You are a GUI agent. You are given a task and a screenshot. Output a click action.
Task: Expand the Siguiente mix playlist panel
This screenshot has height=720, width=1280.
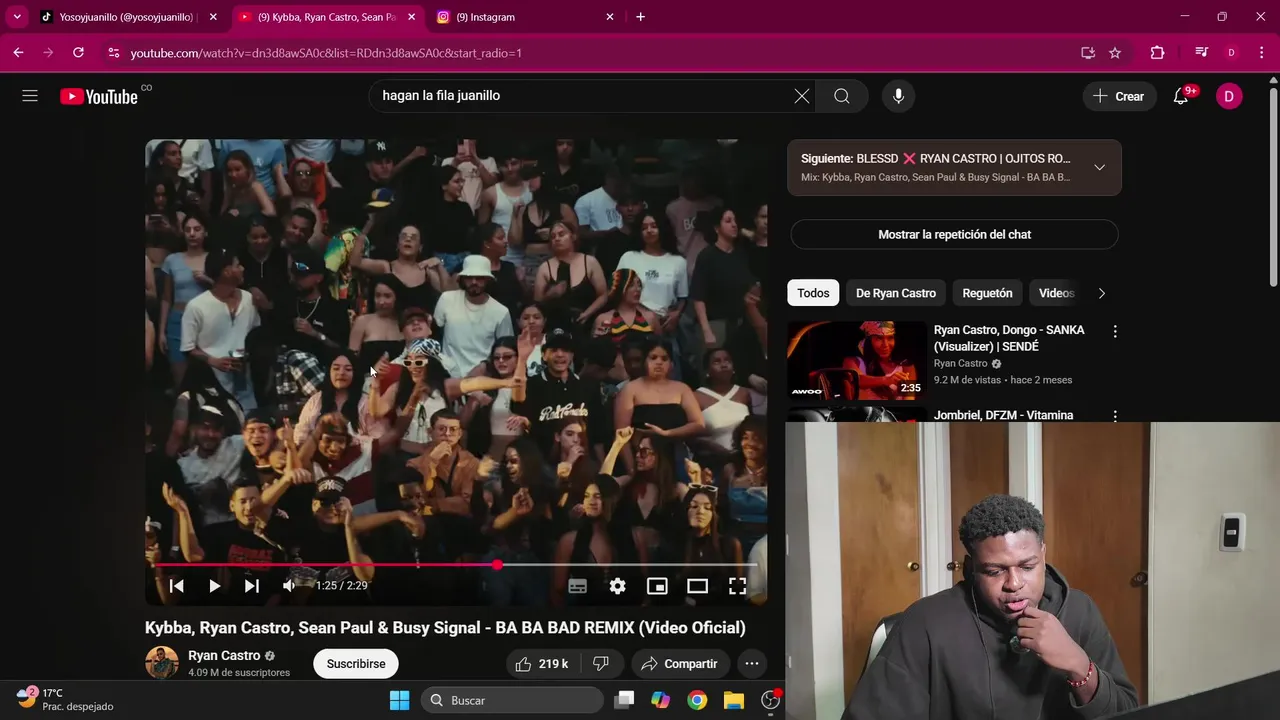tap(1099, 167)
